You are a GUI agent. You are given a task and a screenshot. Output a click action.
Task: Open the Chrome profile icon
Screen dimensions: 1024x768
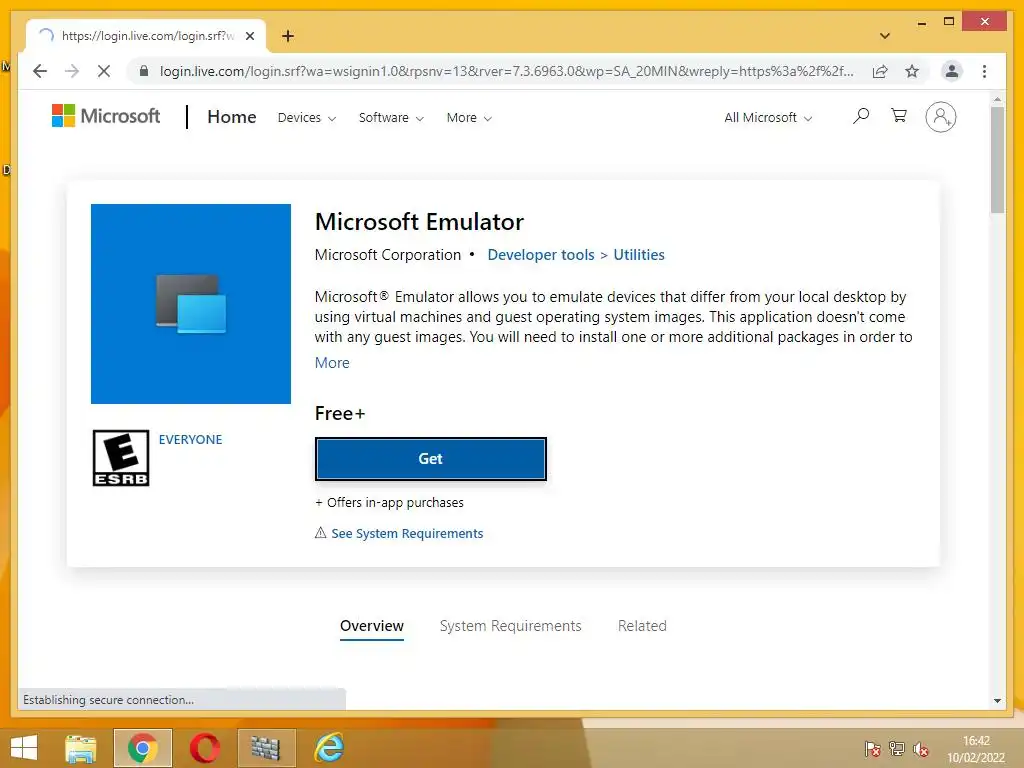point(952,71)
